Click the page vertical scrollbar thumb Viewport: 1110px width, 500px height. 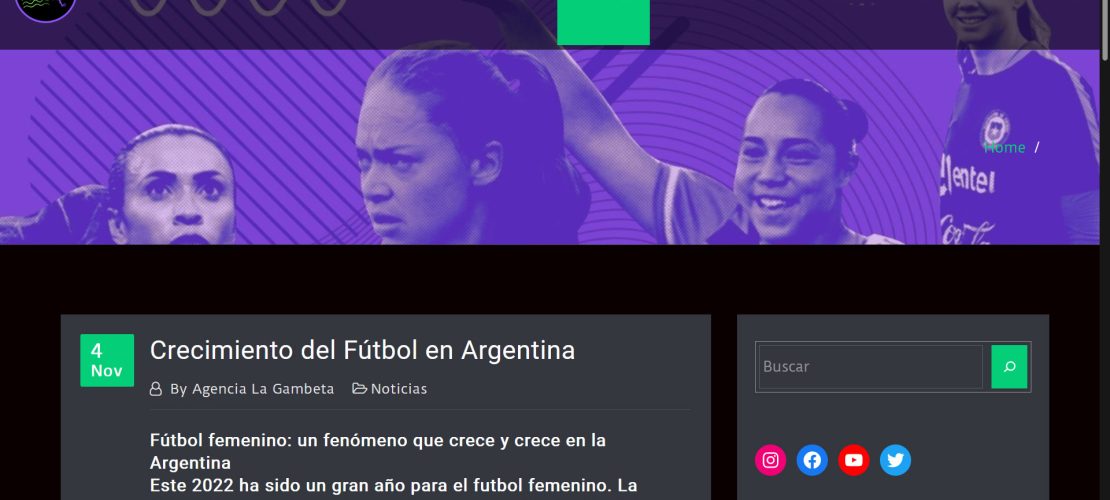(x=1104, y=32)
